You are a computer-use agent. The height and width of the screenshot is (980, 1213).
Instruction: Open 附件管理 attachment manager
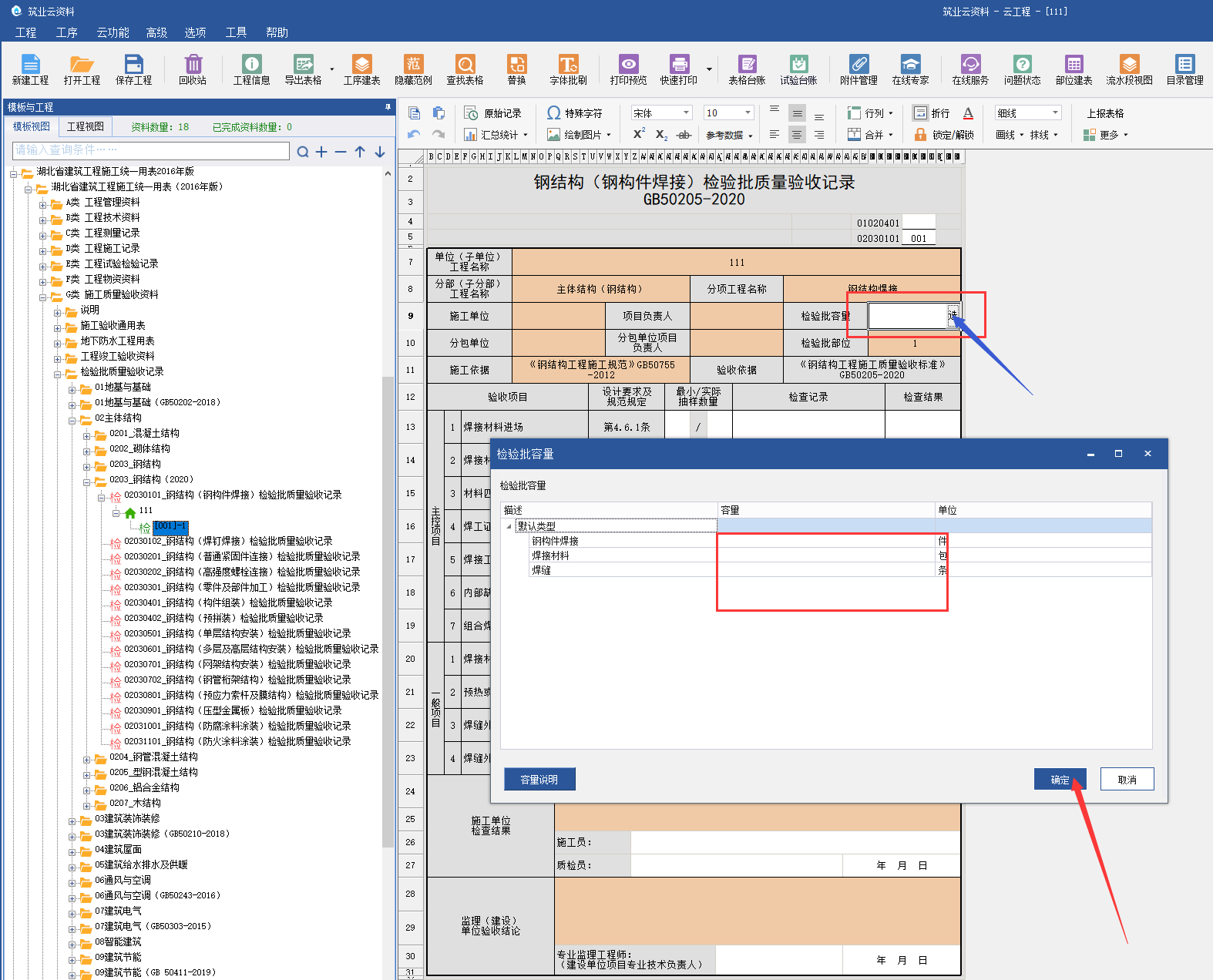(x=859, y=69)
